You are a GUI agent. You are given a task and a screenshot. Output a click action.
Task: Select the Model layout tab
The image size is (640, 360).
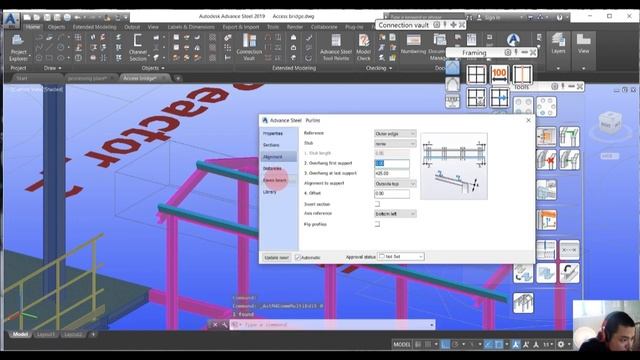point(20,334)
